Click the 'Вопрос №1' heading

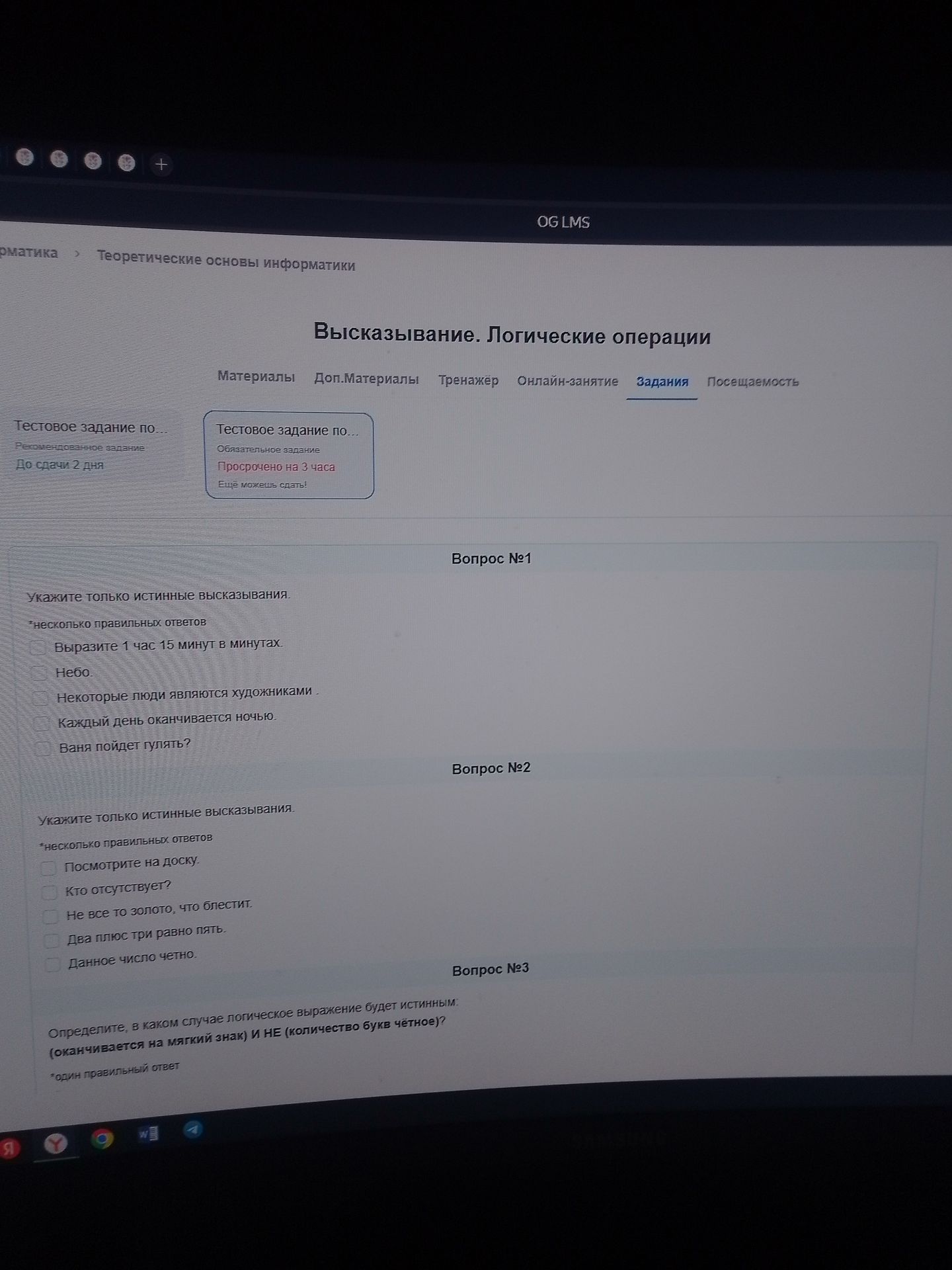491,559
